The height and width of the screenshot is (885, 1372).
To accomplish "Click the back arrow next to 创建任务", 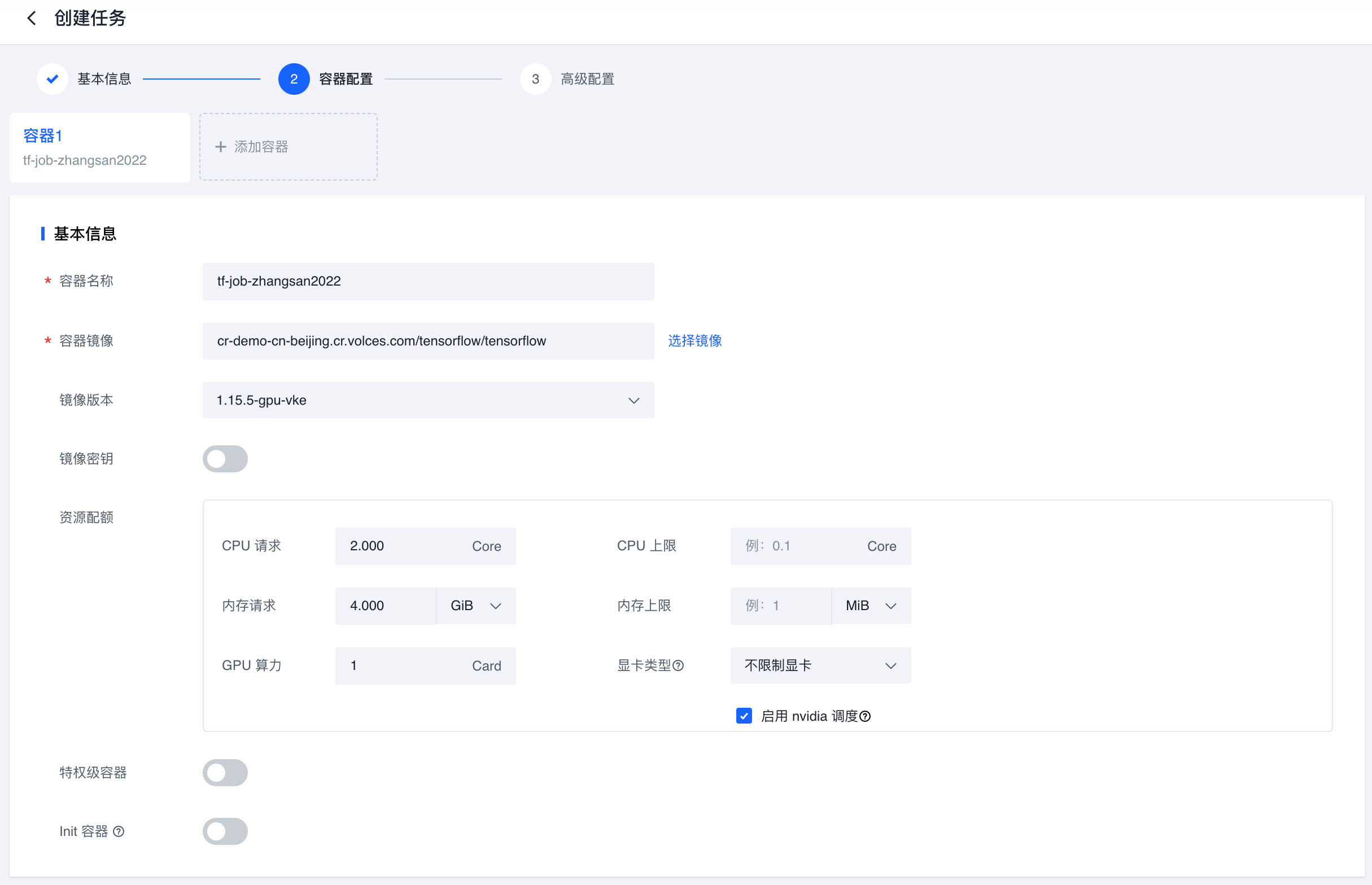I will (x=32, y=19).
